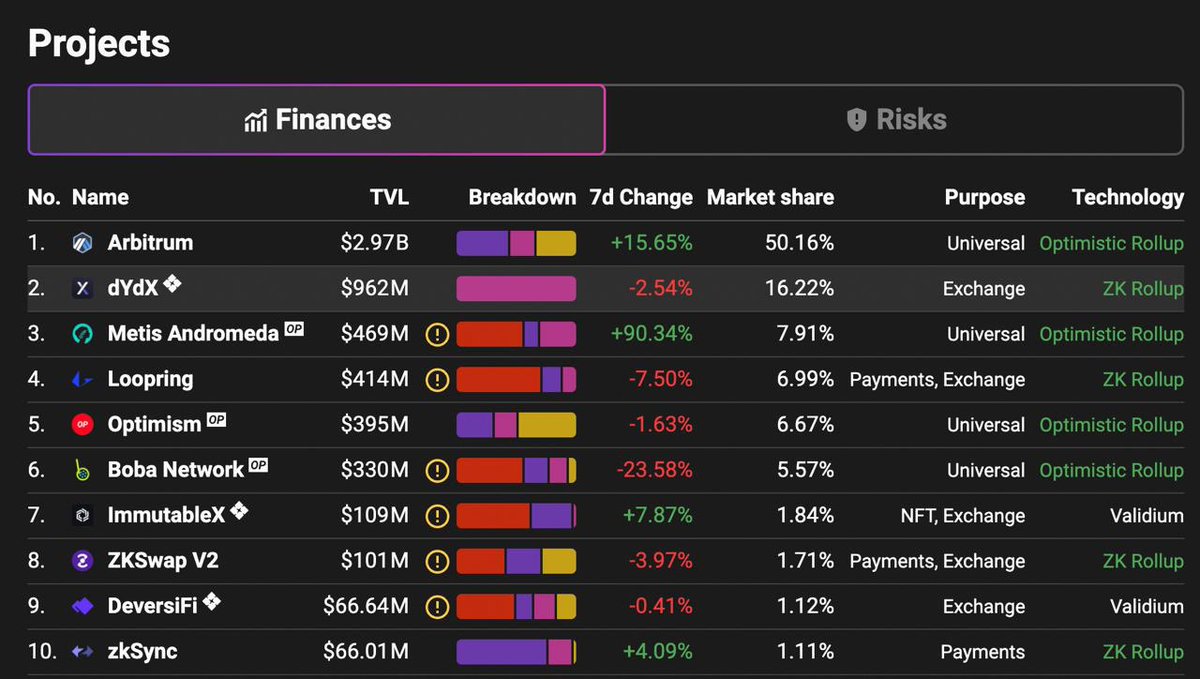Switch to the Finances tab
The width and height of the screenshot is (1200, 679).
click(317, 120)
